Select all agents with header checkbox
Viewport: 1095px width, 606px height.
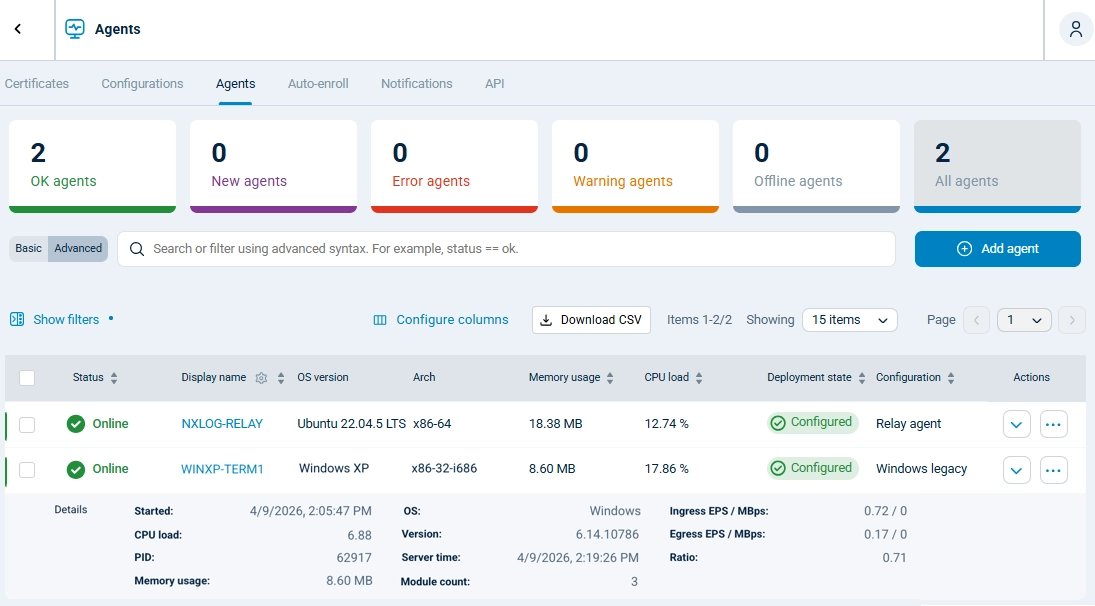pyautogui.click(x=27, y=378)
